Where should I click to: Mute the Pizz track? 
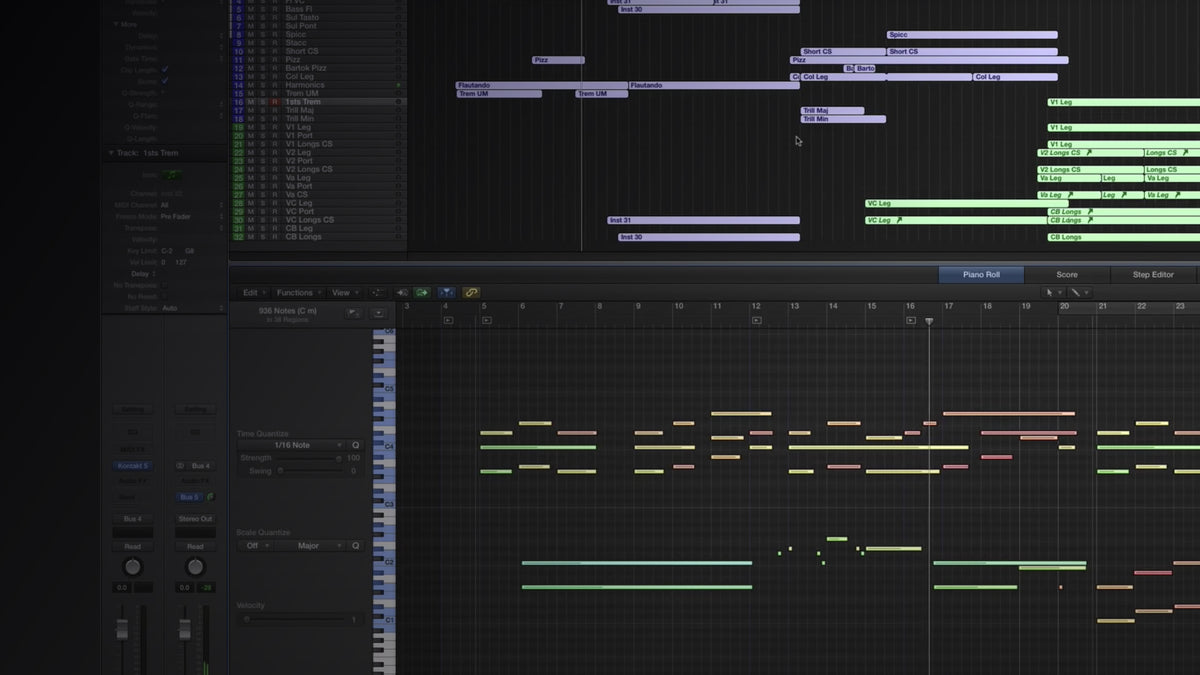click(x=251, y=60)
